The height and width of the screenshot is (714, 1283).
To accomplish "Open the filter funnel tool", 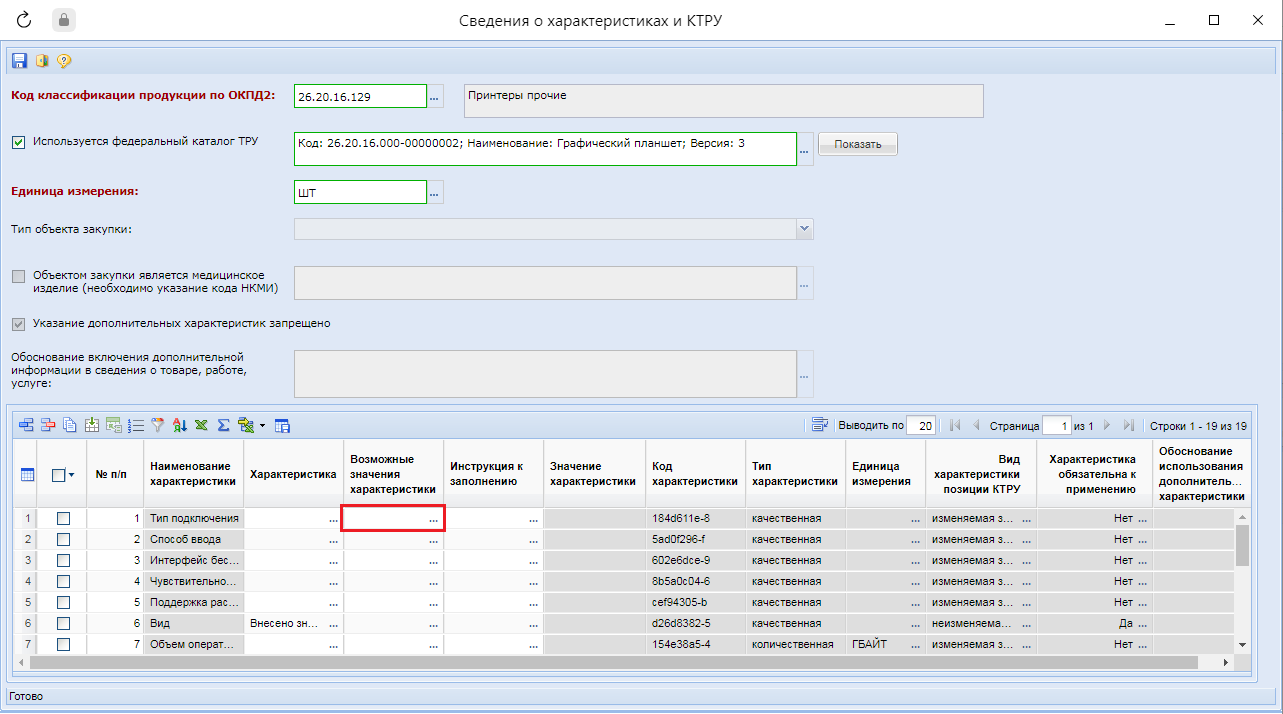I will 158,425.
